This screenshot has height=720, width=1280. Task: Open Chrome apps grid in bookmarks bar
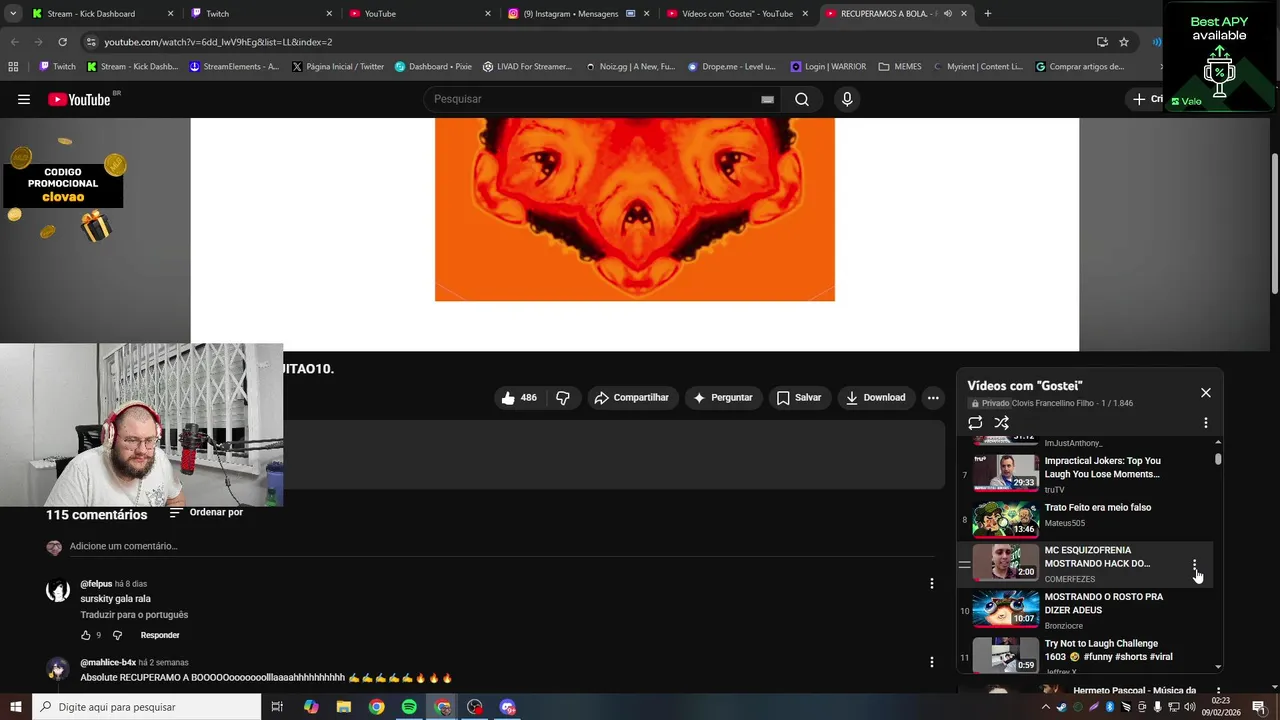(13, 67)
